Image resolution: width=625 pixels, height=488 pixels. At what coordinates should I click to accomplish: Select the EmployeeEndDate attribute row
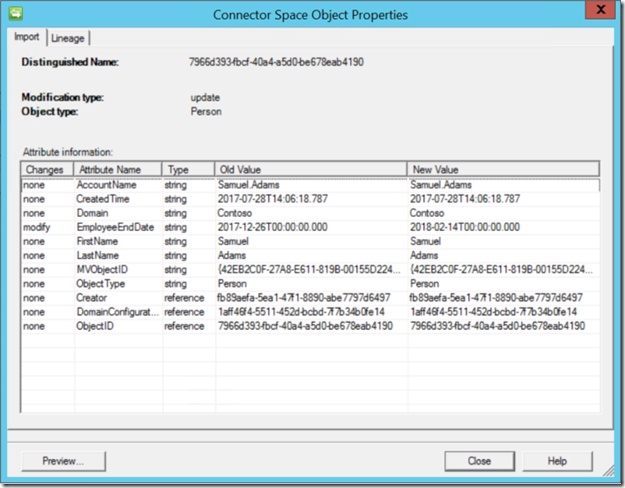311,227
